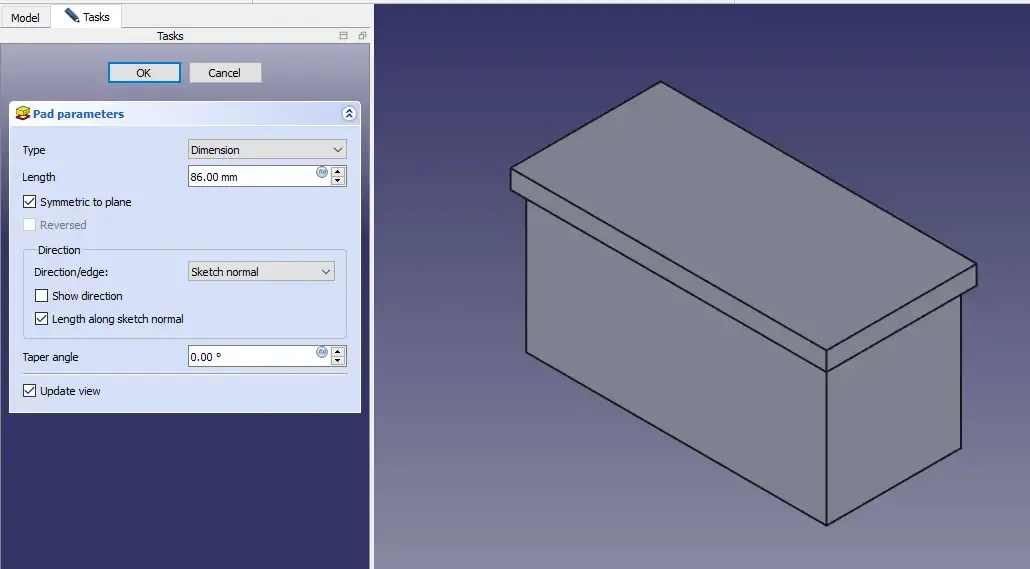
Task: Uncheck Length along sketch normal
Action: pyautogui.click(x=41, y=319)
